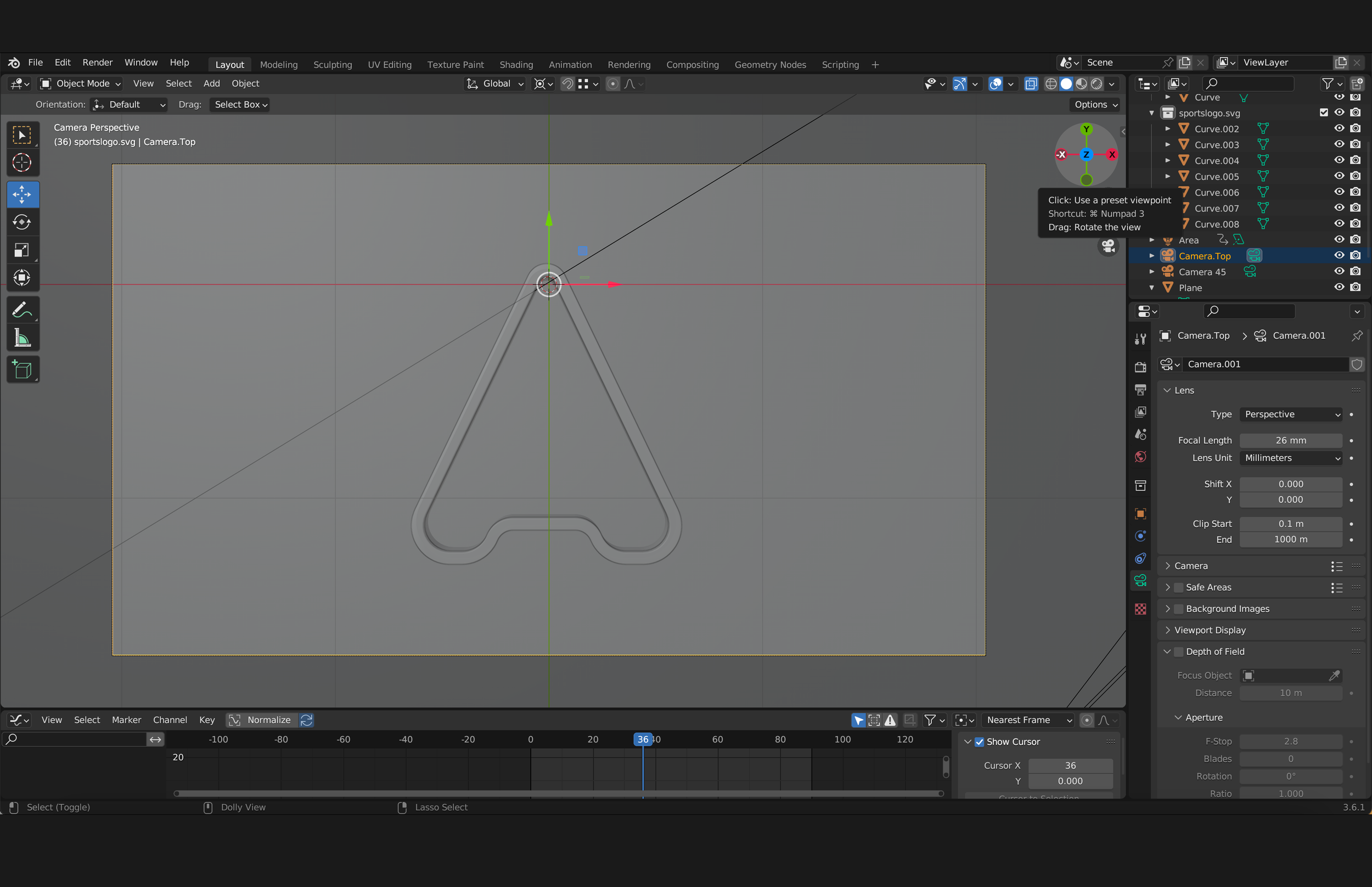
Task: Select the Scale tool
Action: (22, 250)
